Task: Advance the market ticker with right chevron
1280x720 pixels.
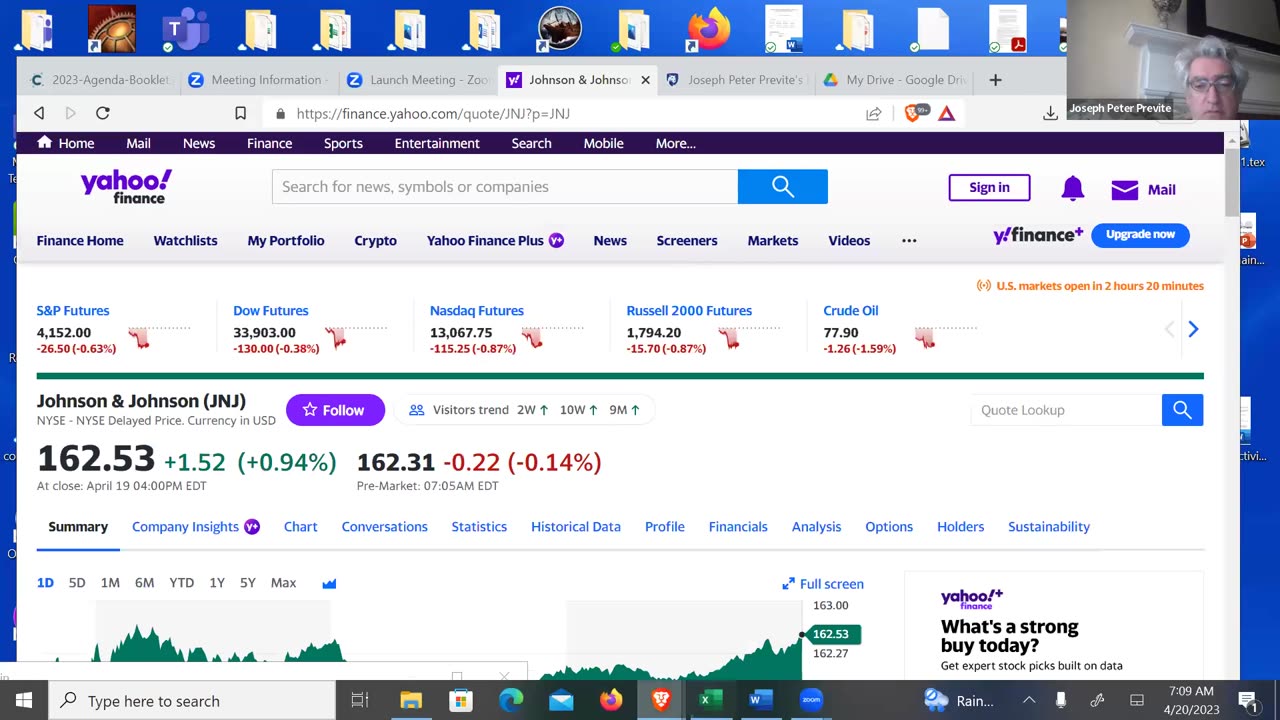Action: (x=1193, y=329)
